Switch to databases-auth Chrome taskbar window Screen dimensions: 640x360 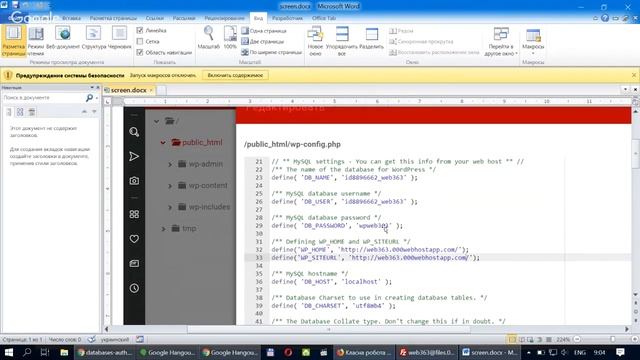pyautogui.click(x=105, y=352)
